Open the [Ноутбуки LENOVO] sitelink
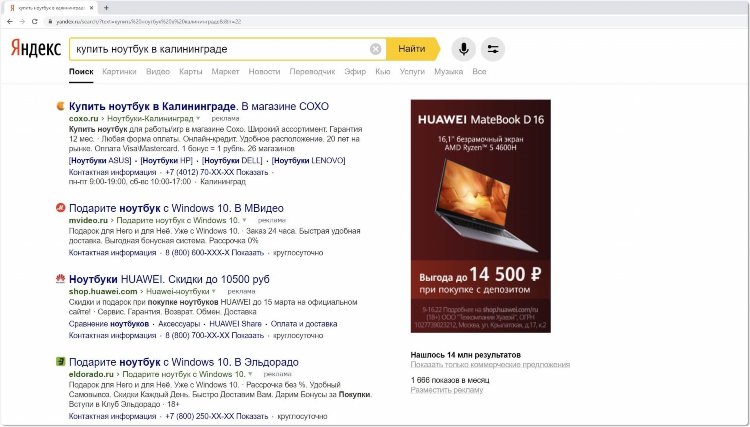The image size is (750, 427). [309, 160]
